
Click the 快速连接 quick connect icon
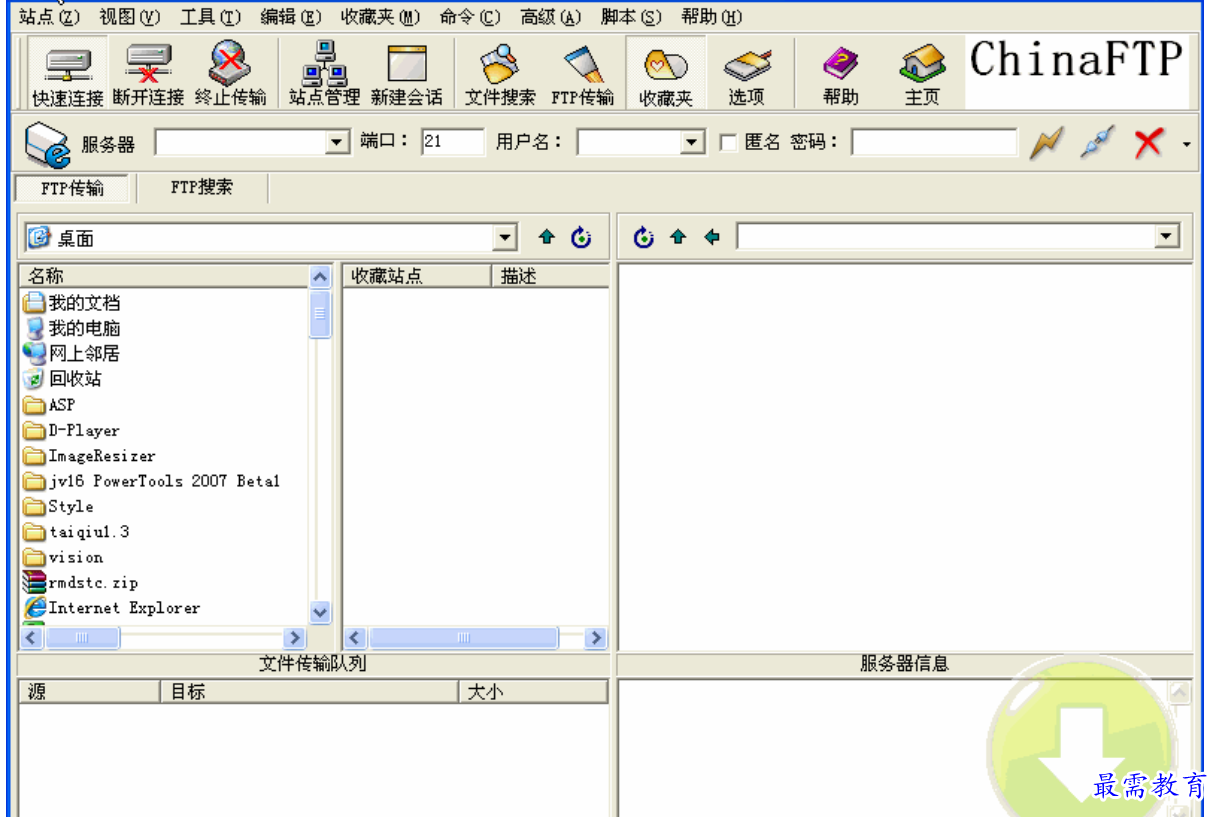(x=68, y=74)
